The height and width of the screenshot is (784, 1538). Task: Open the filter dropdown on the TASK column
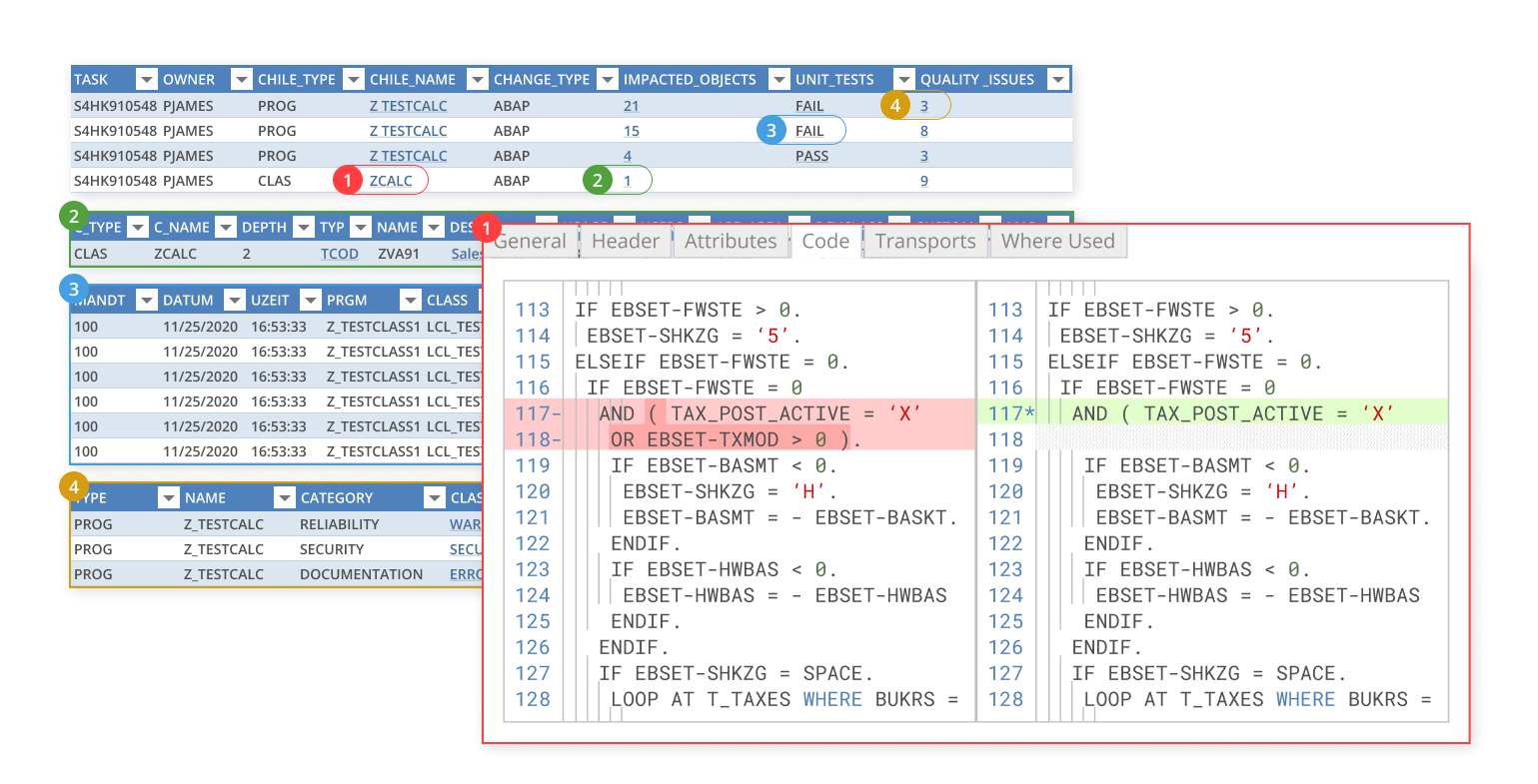pos(147,78)
